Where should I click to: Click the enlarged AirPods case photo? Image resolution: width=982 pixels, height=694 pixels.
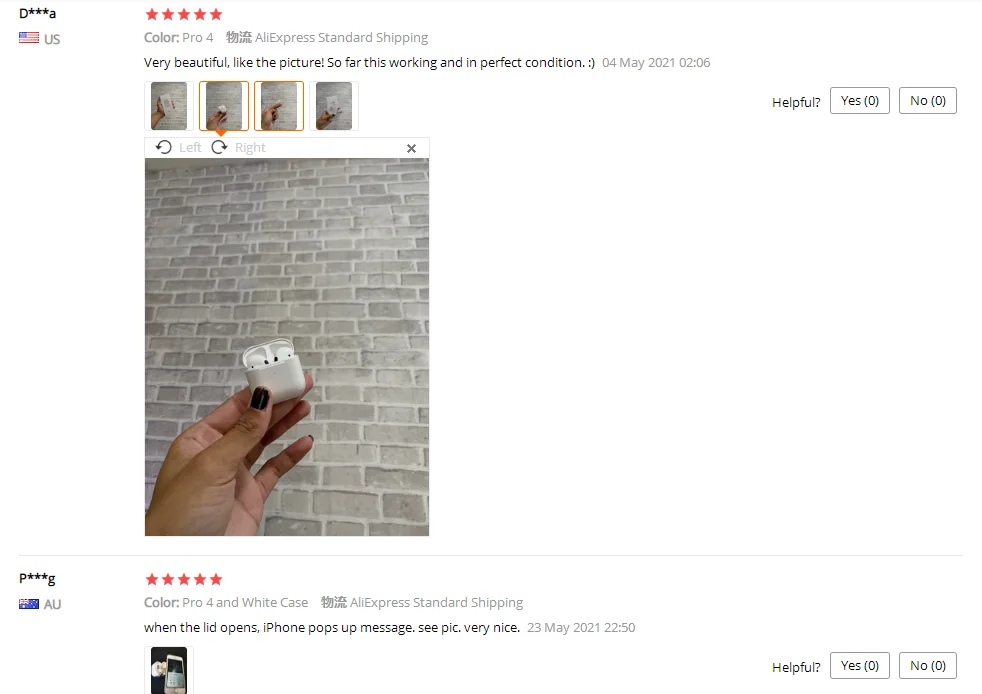tap(287, 347)
